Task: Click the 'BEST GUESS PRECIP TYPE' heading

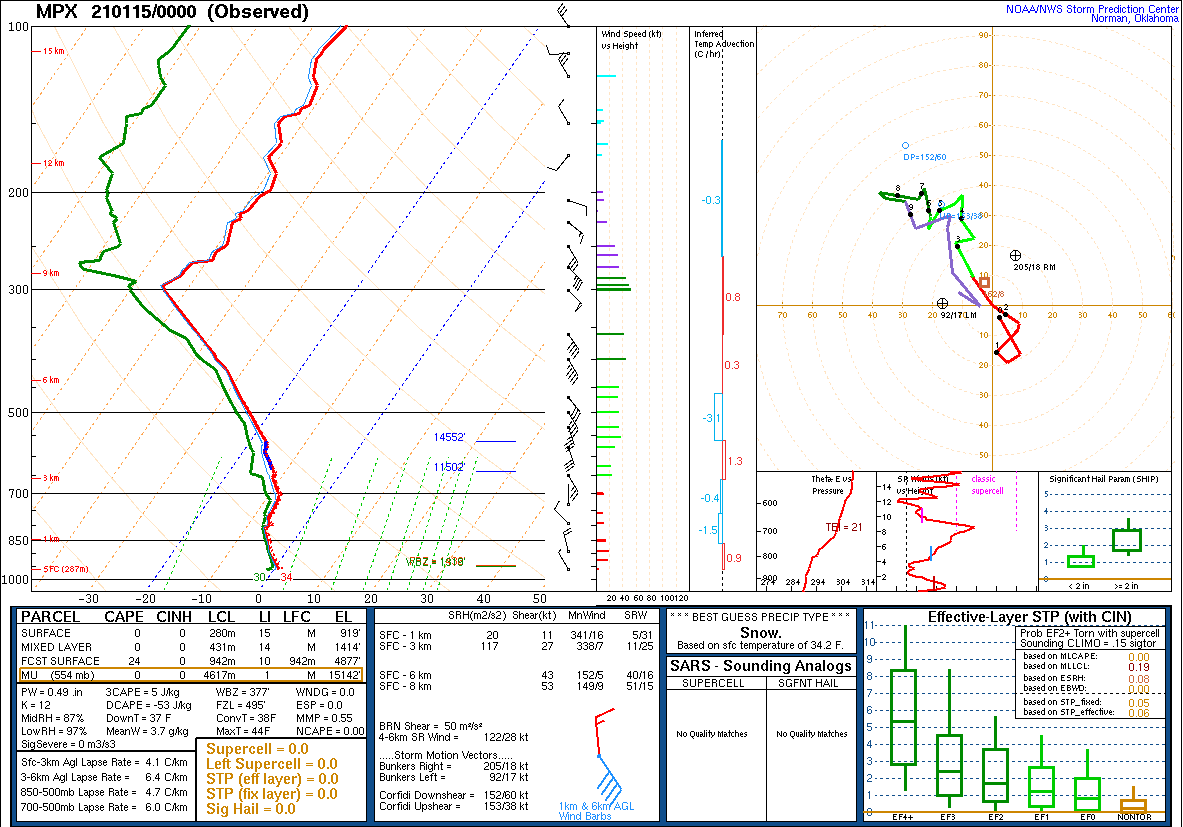Action: pyautogui.click(x=760, y=617)
